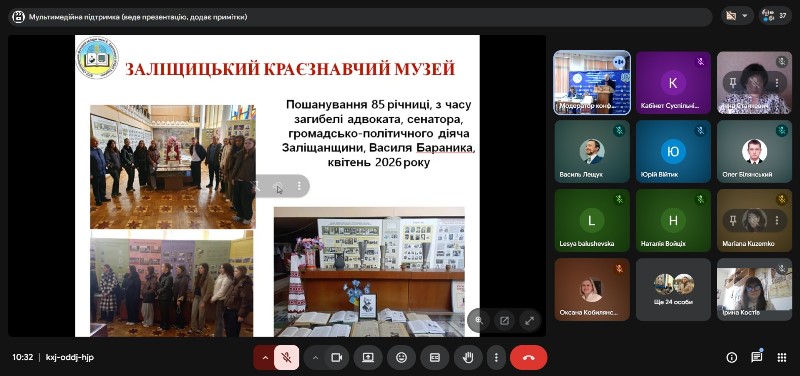Unpin the presentation via crossed pin icon

point(257,186)
